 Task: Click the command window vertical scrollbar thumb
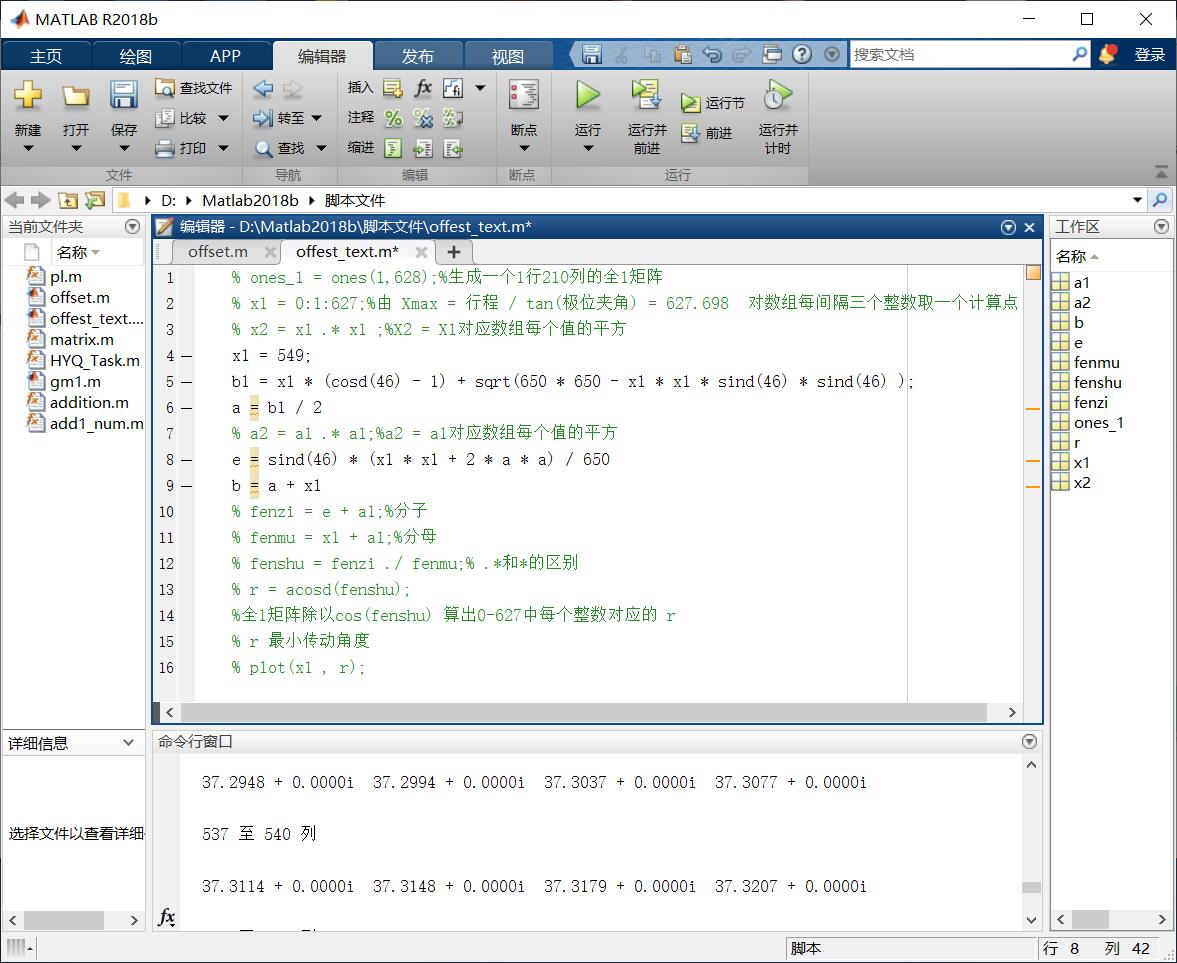1031,887
